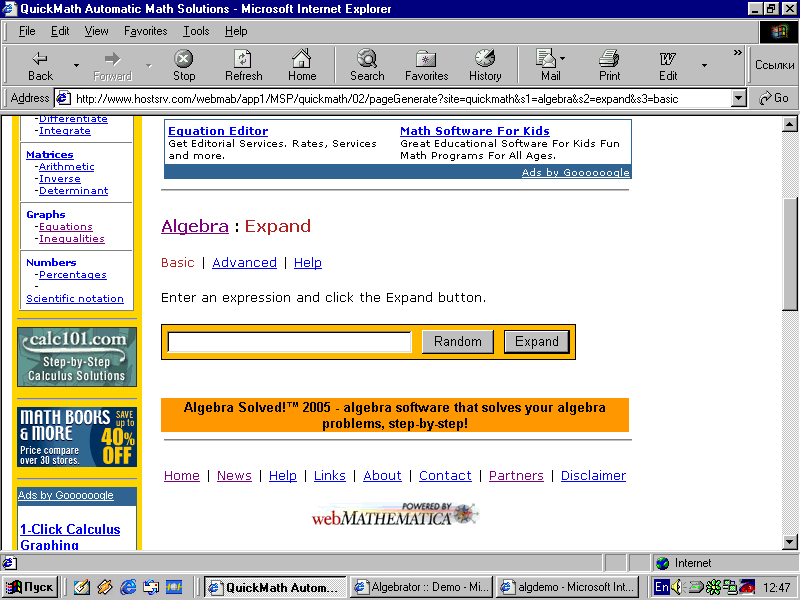Viewport: 800px width, 600px height.
Task: Open the Search pane toolbar icon
Action: point(367,65)
